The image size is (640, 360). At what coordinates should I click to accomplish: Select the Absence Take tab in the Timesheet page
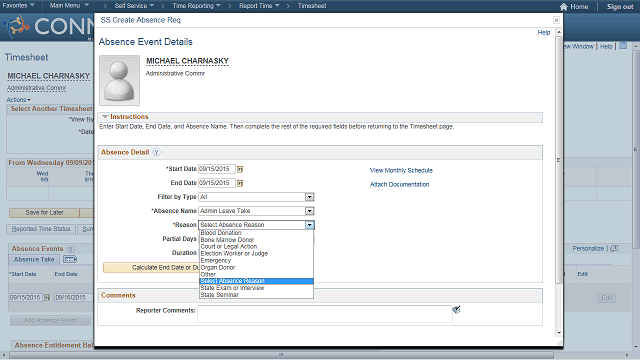click(34, 260)
